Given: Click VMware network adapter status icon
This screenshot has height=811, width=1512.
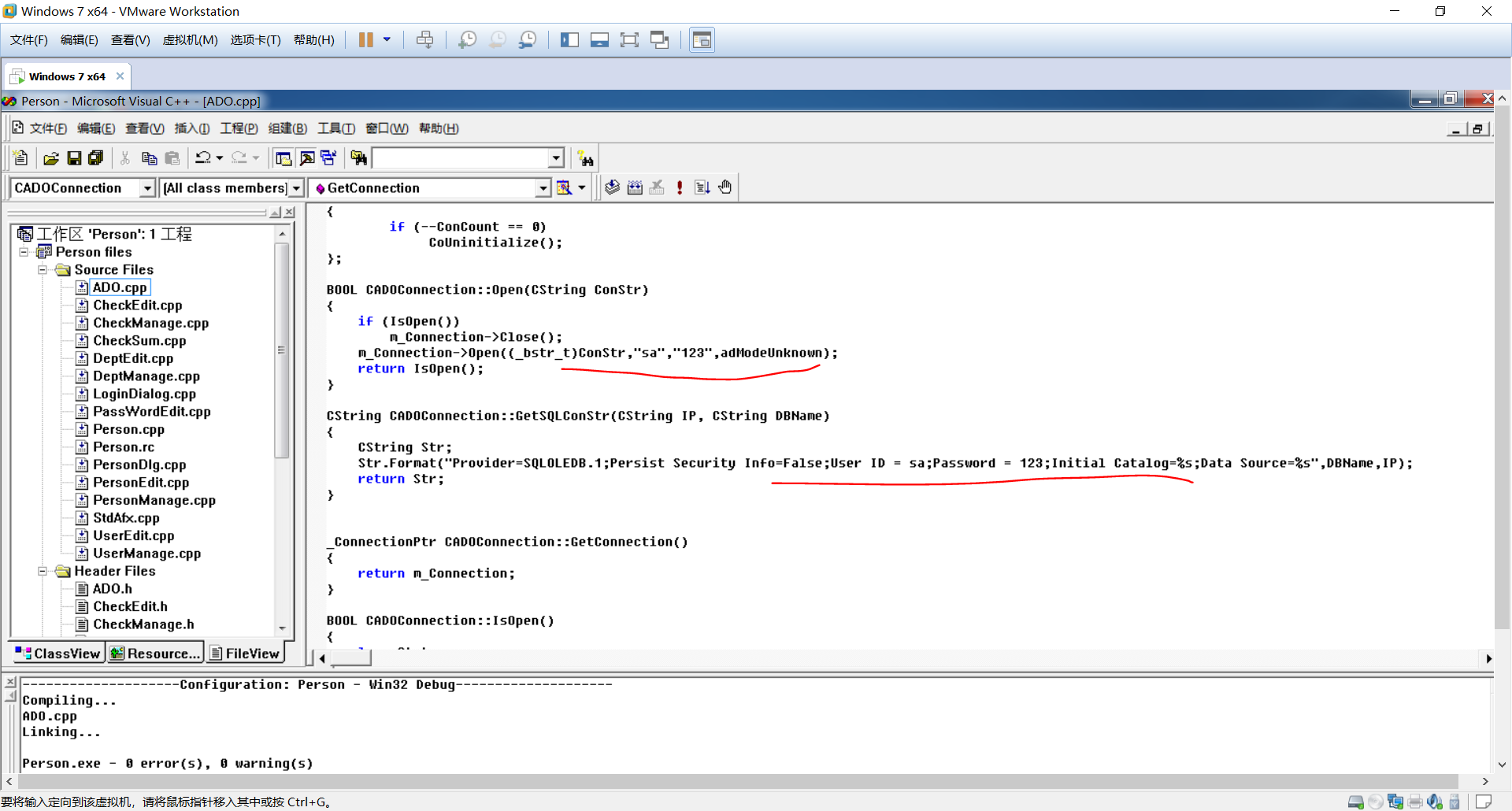Looking at the screenshot, I should 1395,802.
